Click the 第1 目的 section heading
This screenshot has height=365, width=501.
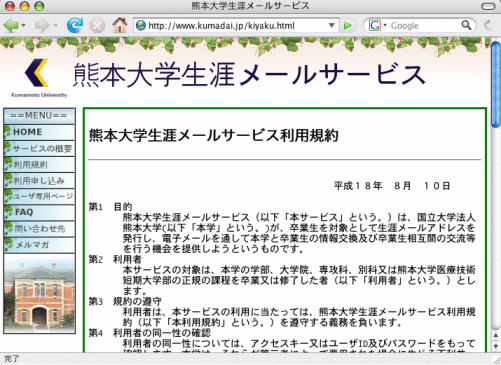[110, 207]
